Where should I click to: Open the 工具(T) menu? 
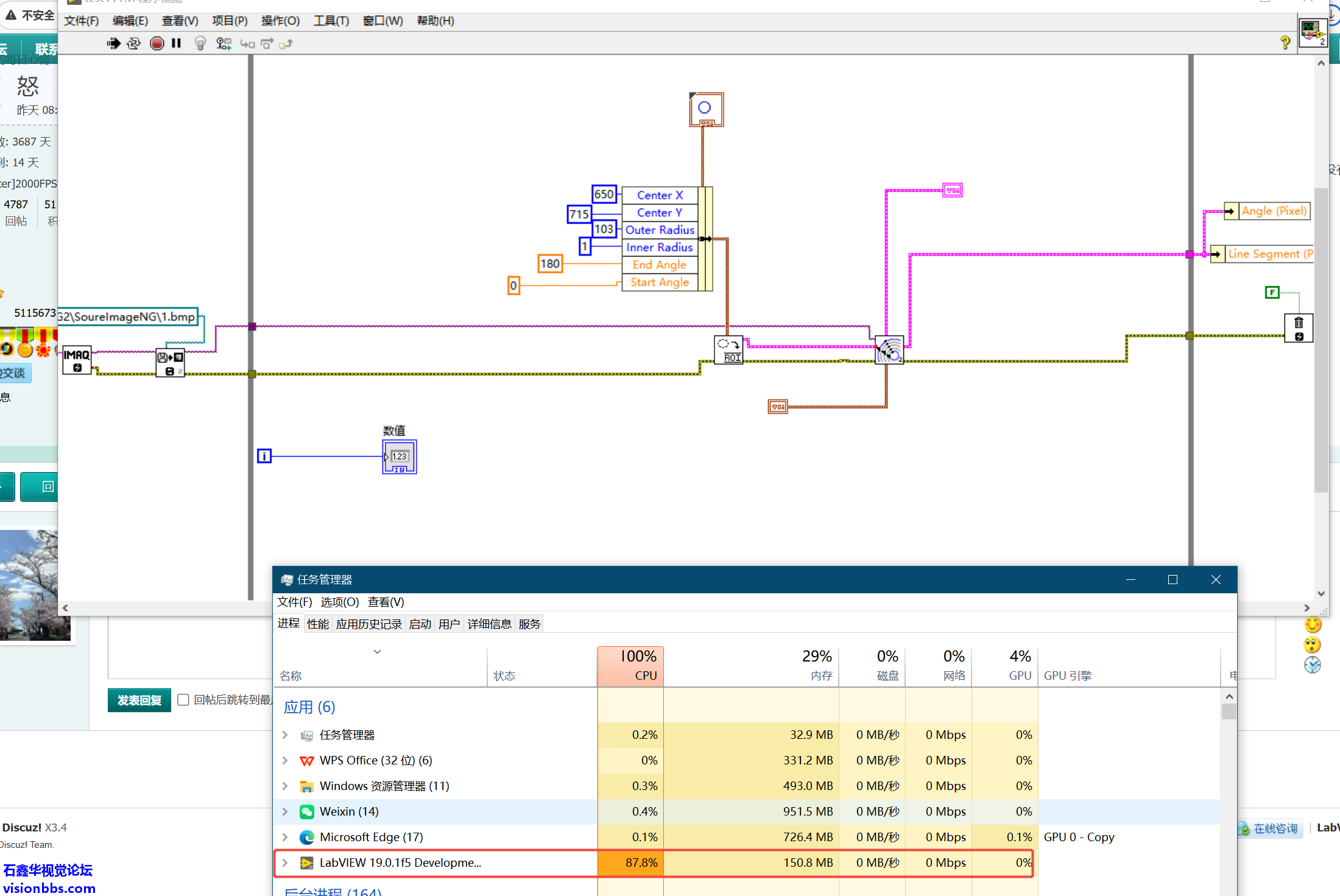tap(331, 21)
